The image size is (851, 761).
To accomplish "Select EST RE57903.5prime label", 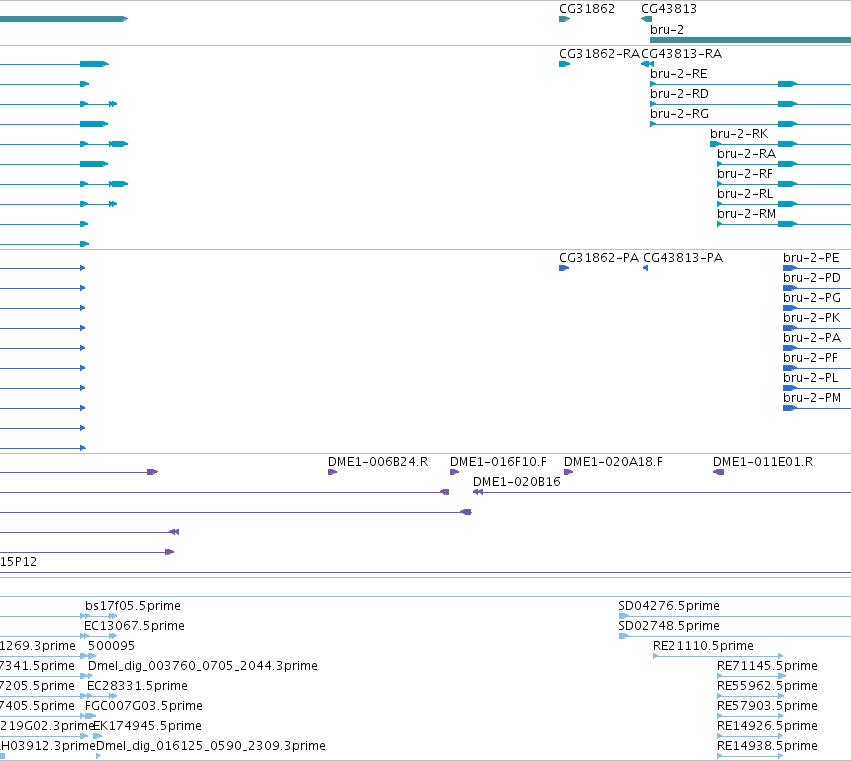I will click(767, 706).
